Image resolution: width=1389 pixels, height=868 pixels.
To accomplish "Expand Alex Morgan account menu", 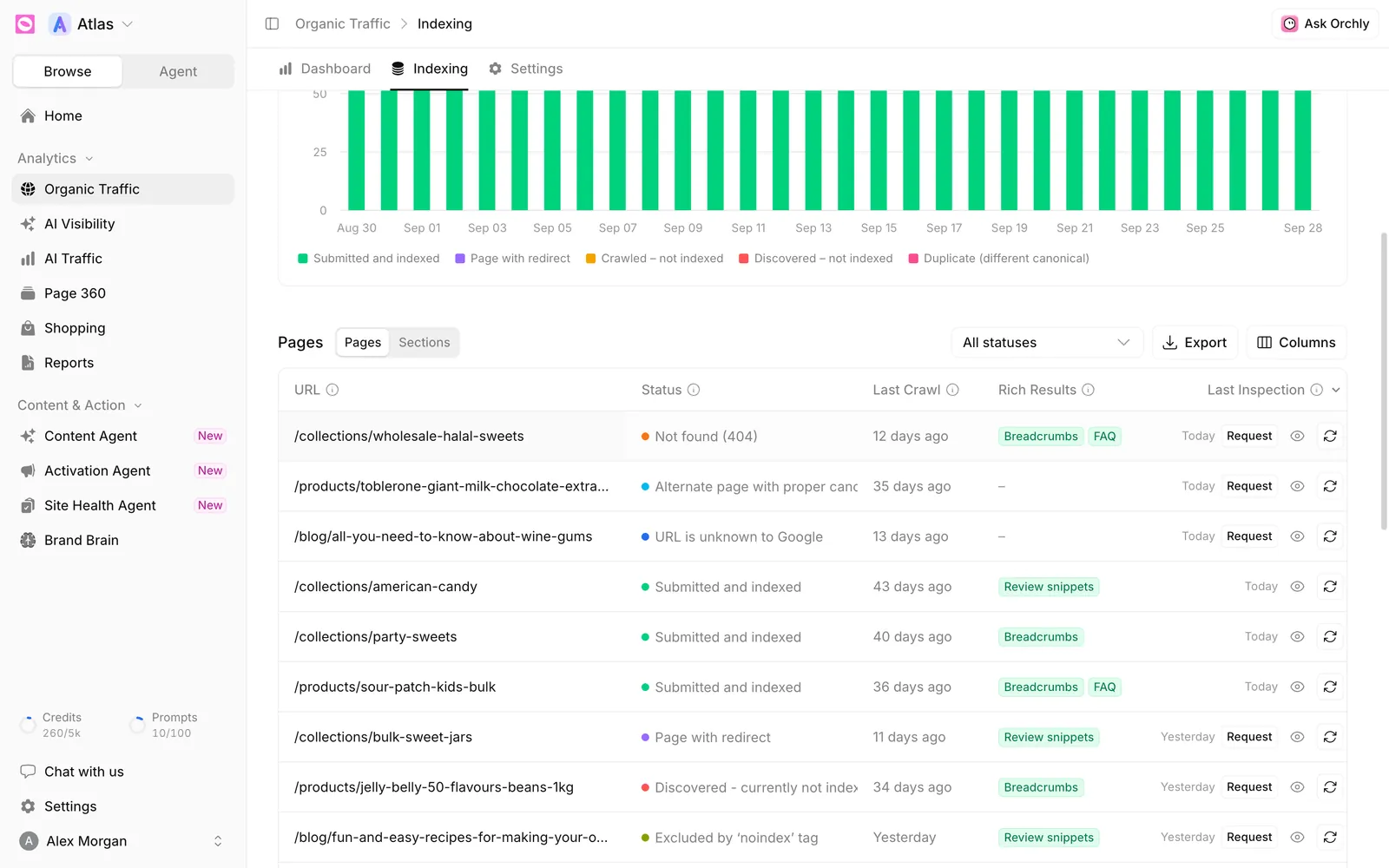I will point(123,841).
